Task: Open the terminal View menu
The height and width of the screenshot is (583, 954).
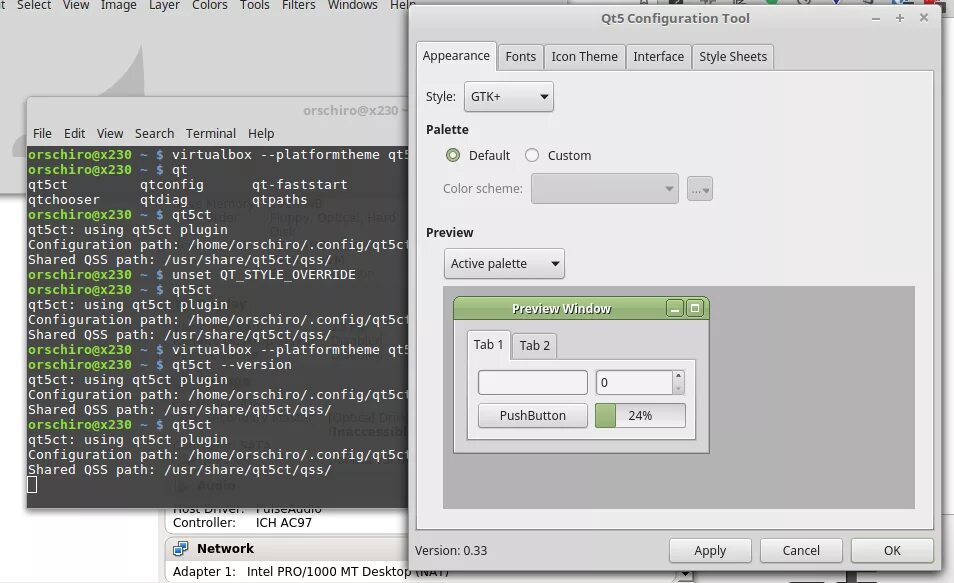Action: (x=110, y=133)
